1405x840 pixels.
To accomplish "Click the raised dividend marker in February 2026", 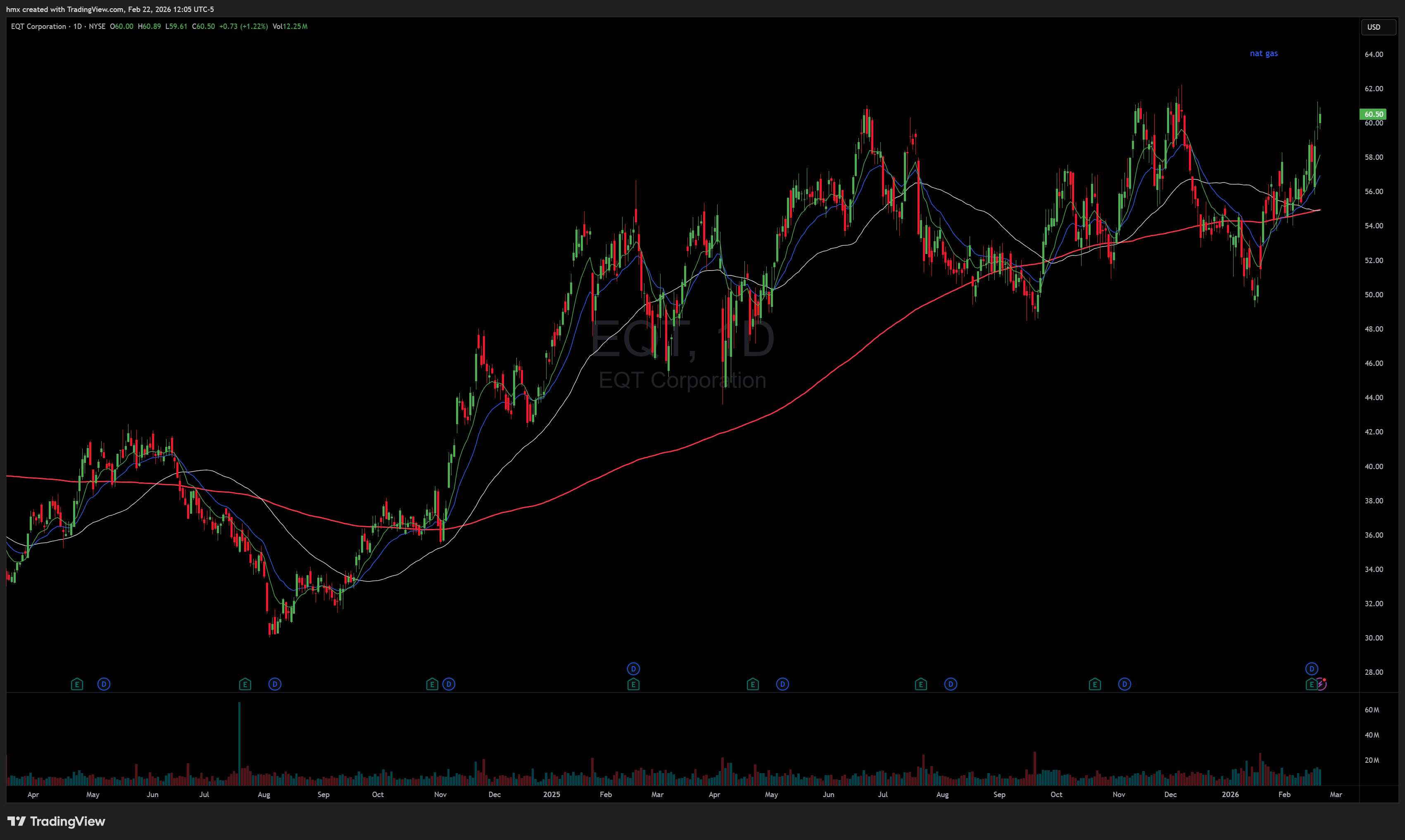I will (1312, 669).
